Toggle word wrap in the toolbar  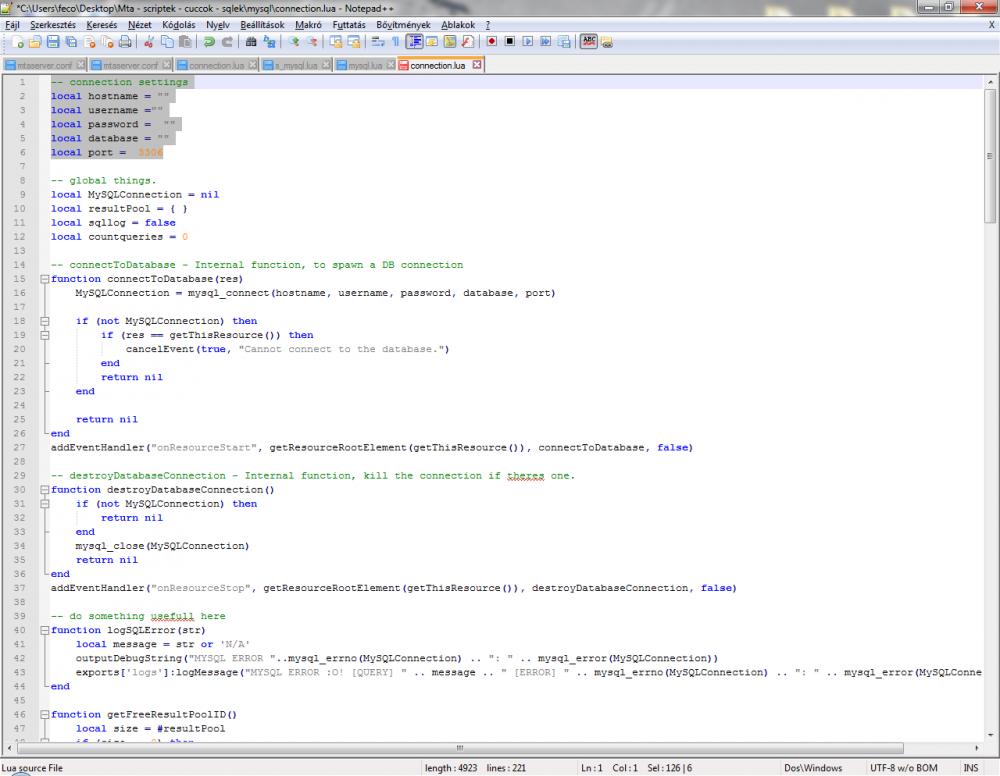coord(378,42)
